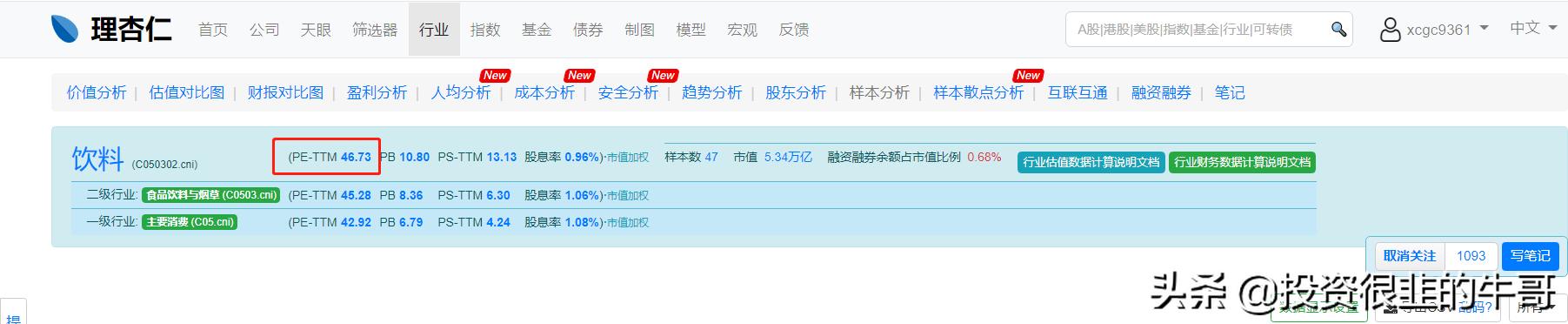Switch to the 安全分析 tab

coord(628,92)
